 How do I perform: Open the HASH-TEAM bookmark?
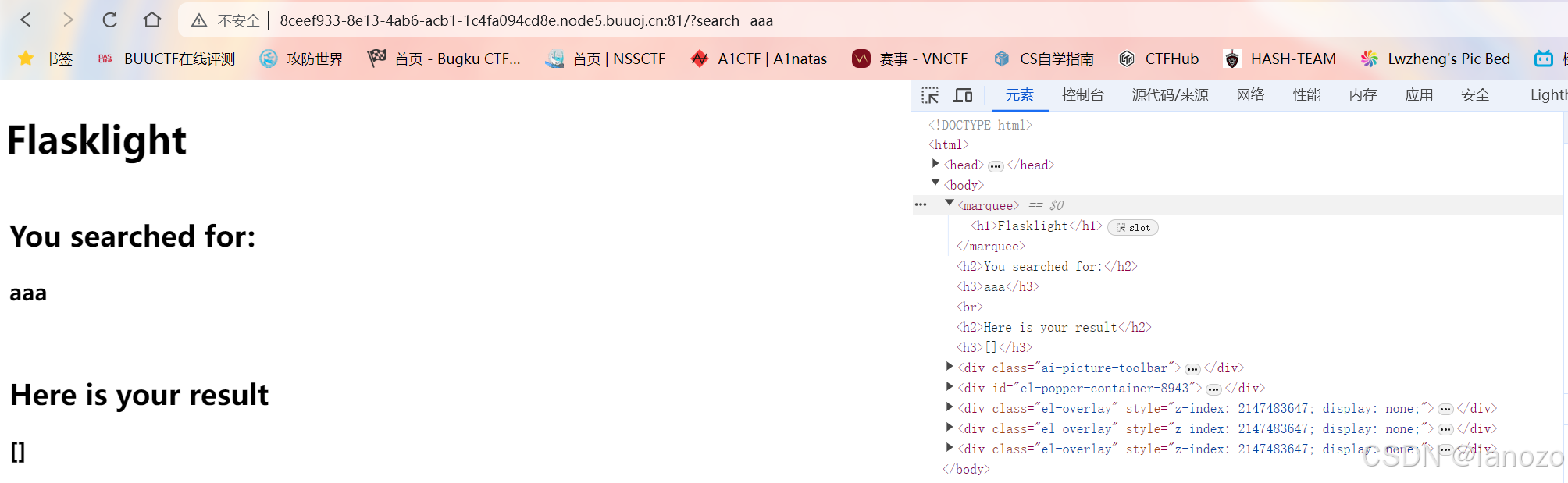click(x=1280, y=59)
